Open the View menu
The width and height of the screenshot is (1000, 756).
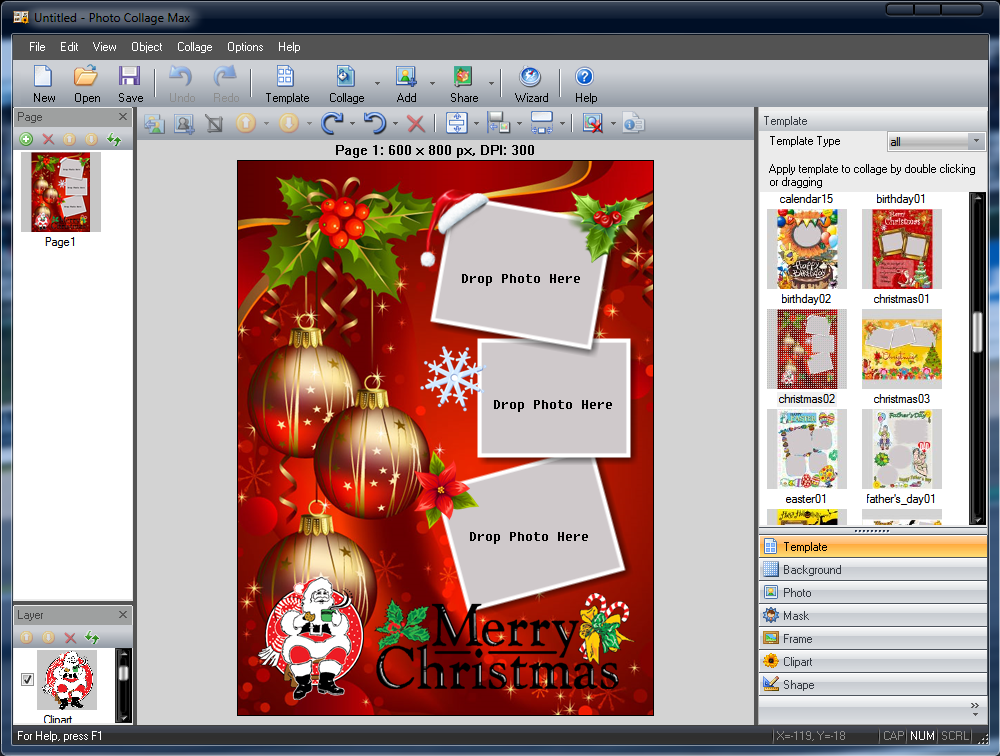(x=105, y=47)
